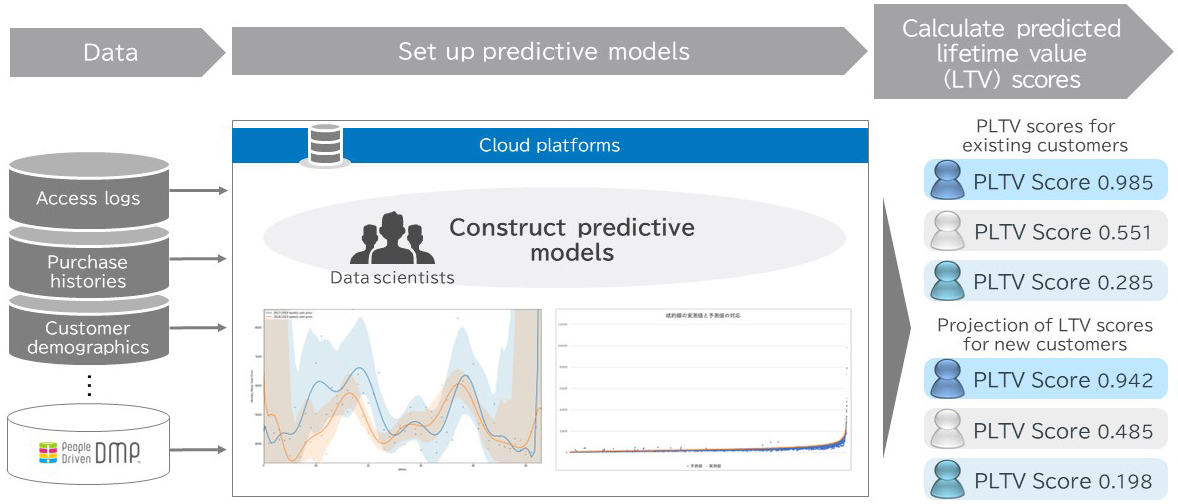The height and width of the screenshot is (504, 1178).
Task: Click the gray user icon beside PLTV Score 0.485
Action: click(x=947, y=430)
